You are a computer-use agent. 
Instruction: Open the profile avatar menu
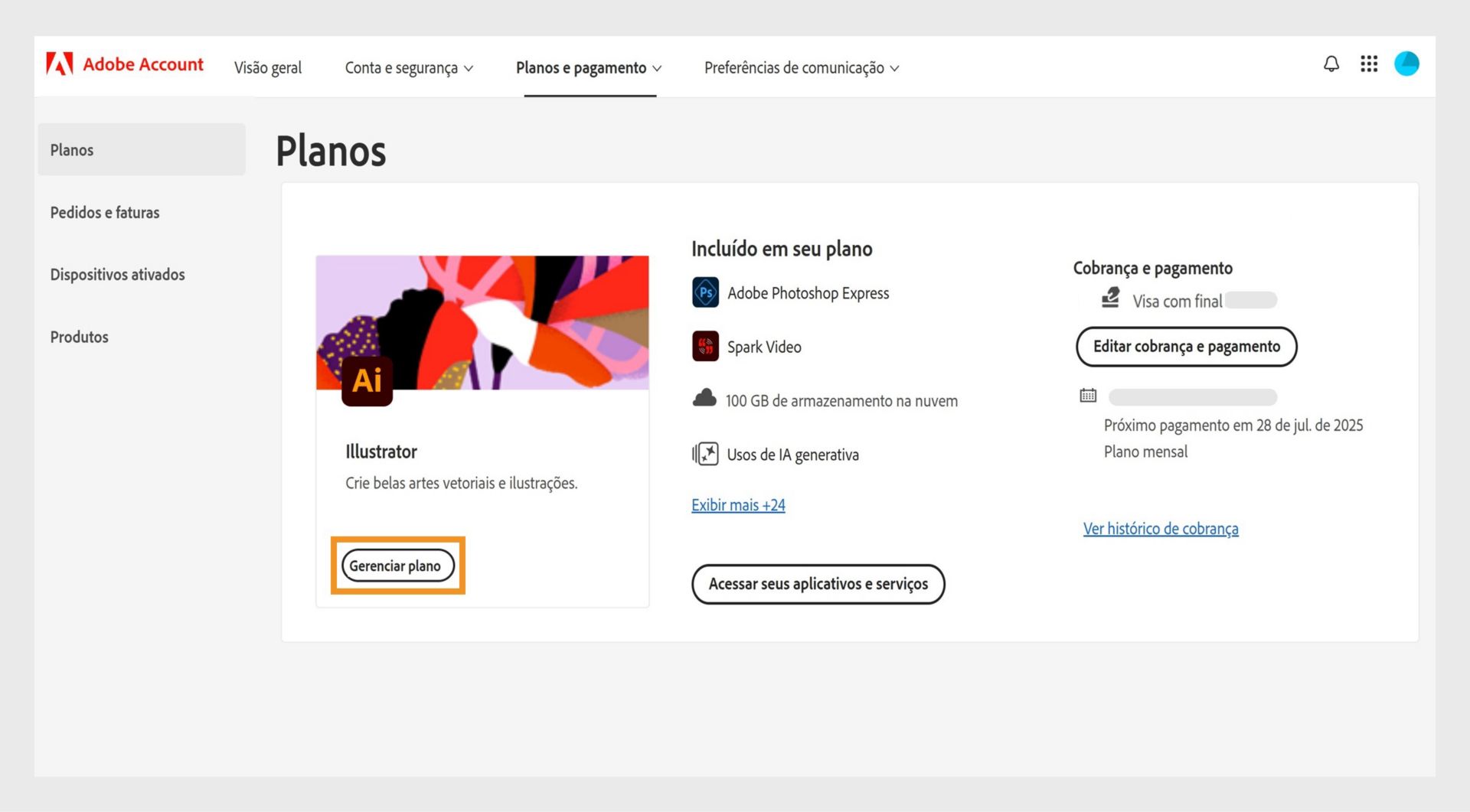tap(1406, 64)
